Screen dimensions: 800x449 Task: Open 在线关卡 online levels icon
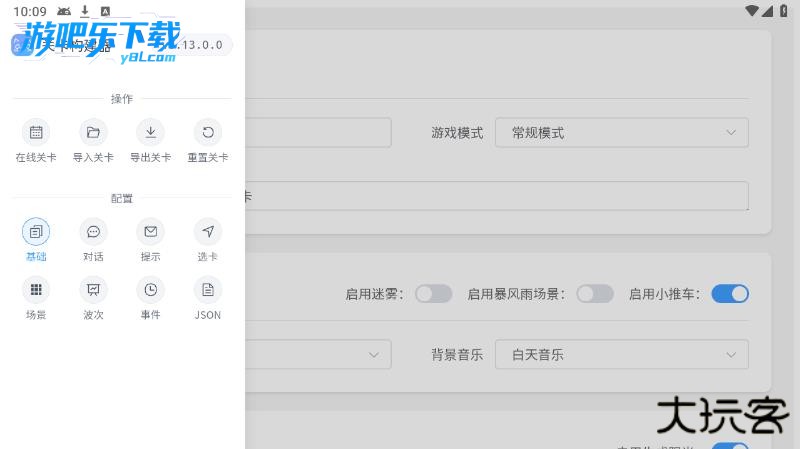(x=36, y=133)
